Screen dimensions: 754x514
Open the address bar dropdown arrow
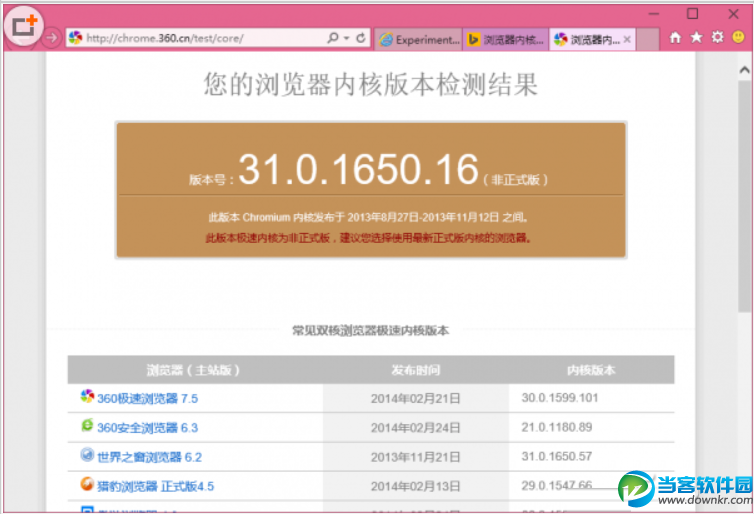(x=346, y=38)
